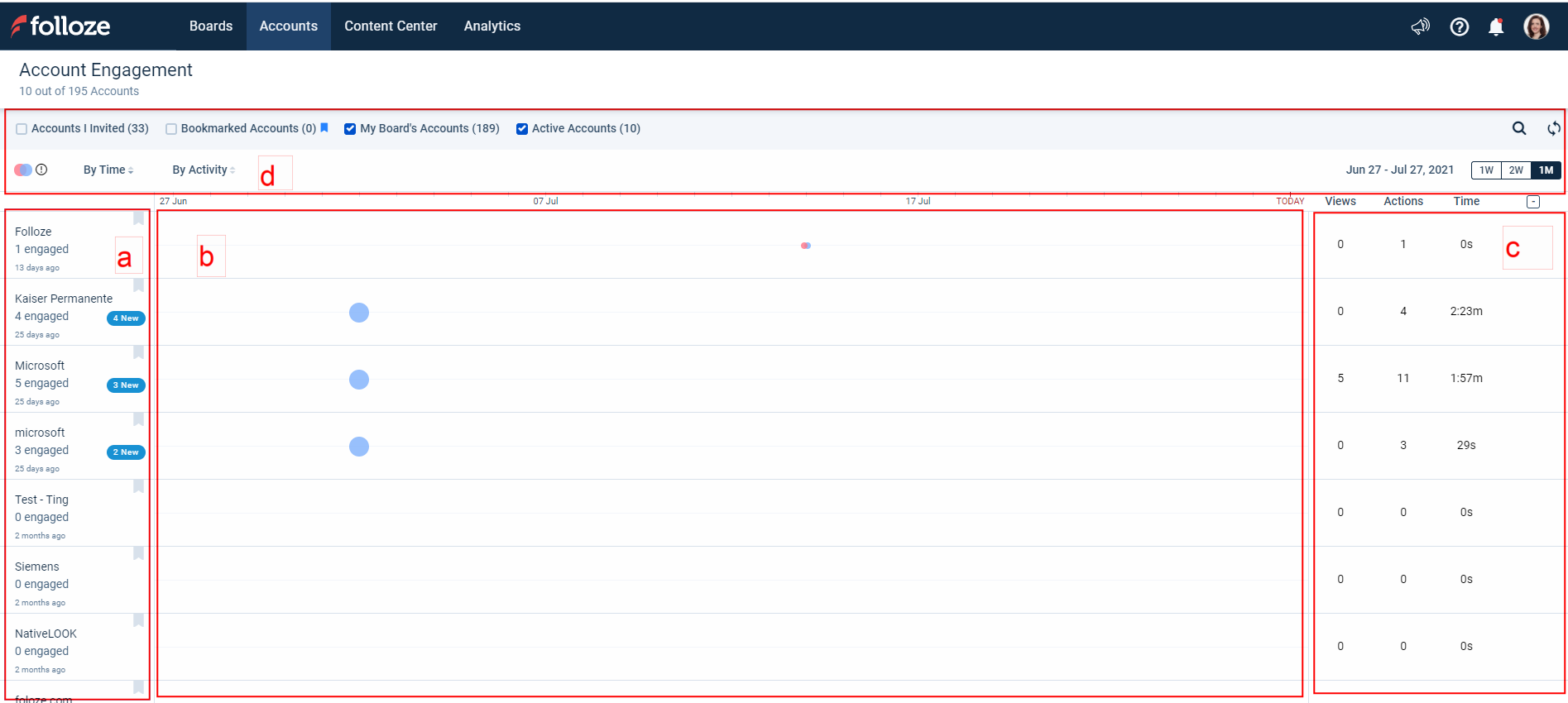Click the Folloze logo
1568x703 pixels.
(60, 26)
